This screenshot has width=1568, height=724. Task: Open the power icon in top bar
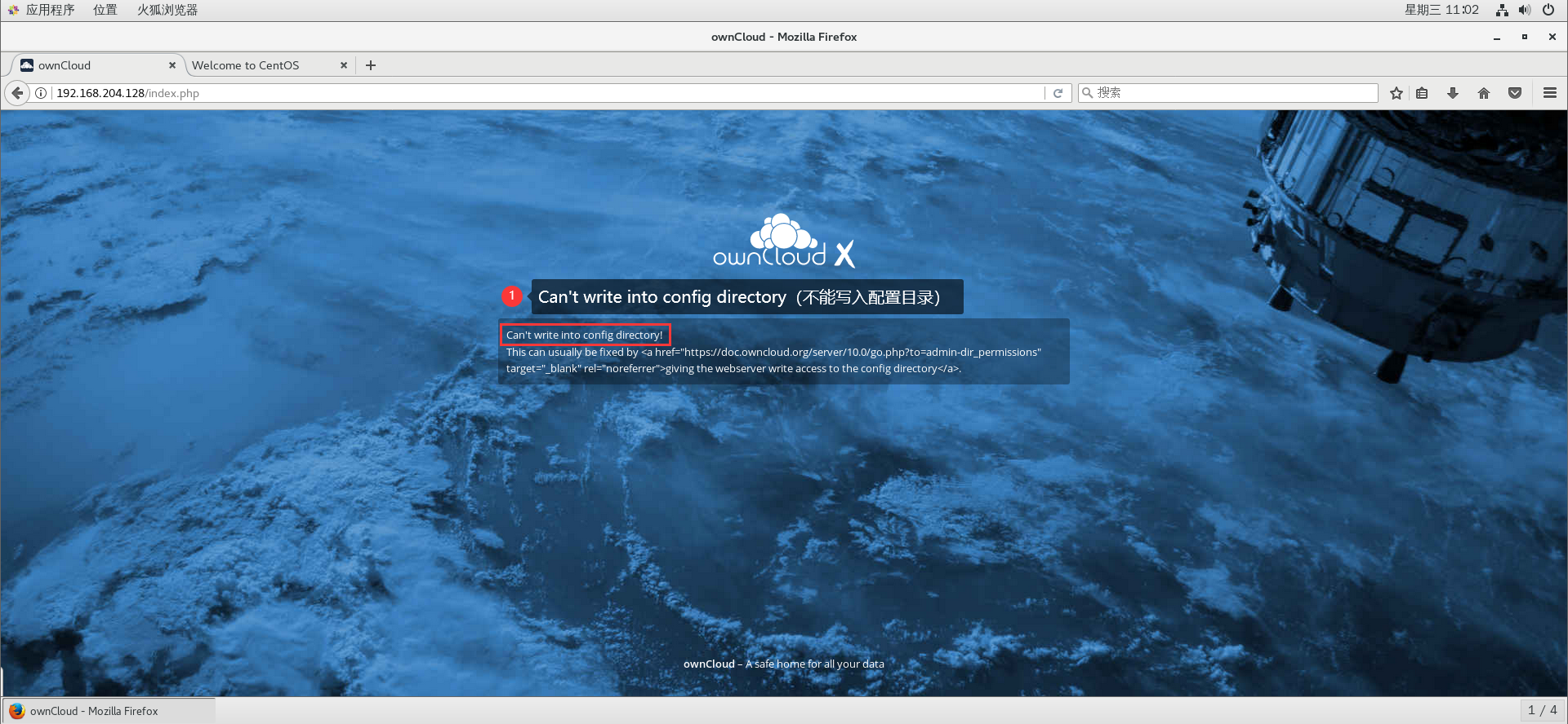click(x=1548, y=10)
